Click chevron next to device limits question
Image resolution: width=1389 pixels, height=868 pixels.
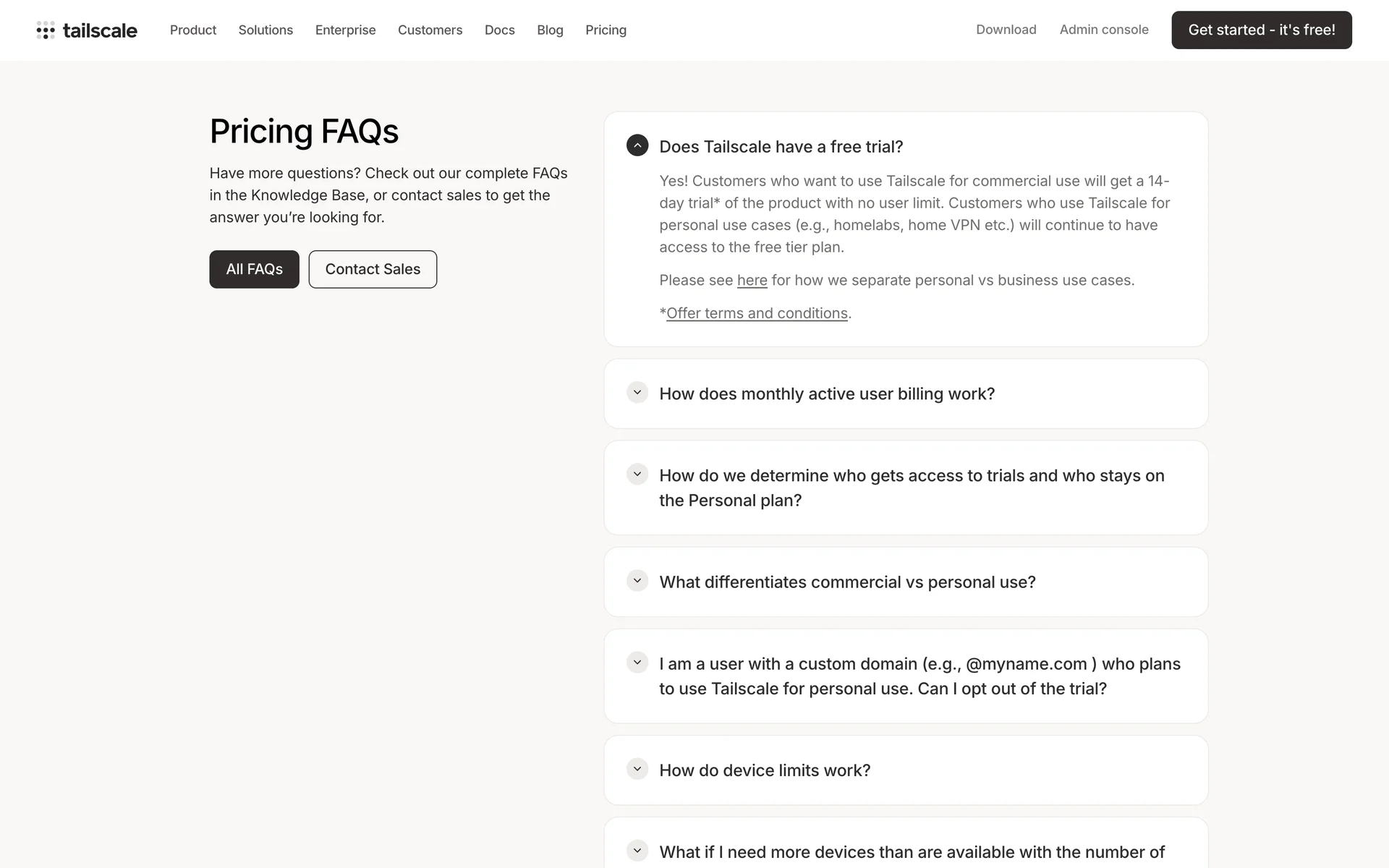pyautogui.click(x=637, y=769)
